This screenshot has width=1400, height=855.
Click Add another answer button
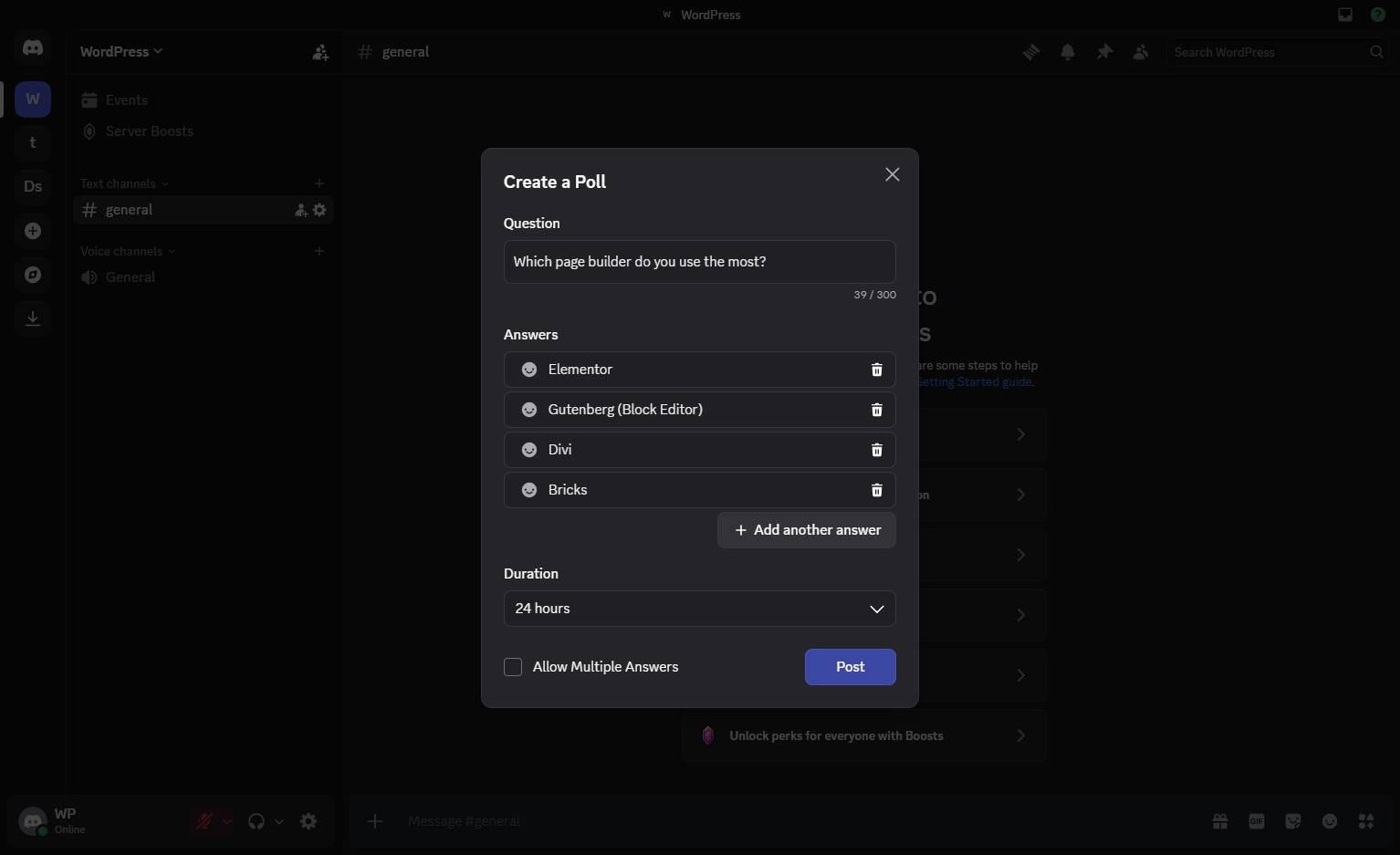pyautogui.click(x=807, y=530)
